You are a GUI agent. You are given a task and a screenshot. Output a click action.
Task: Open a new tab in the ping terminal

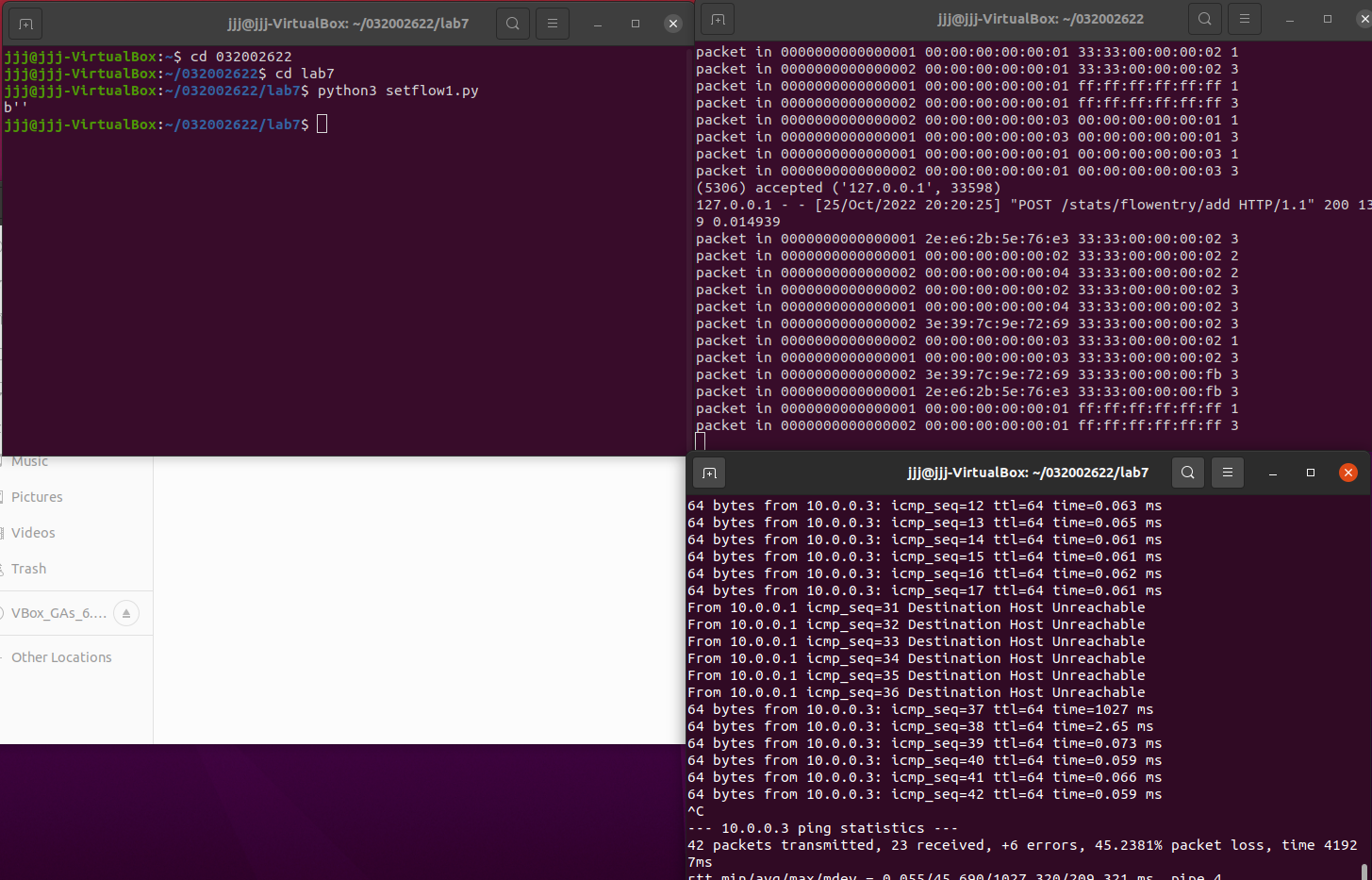point(710,473)
